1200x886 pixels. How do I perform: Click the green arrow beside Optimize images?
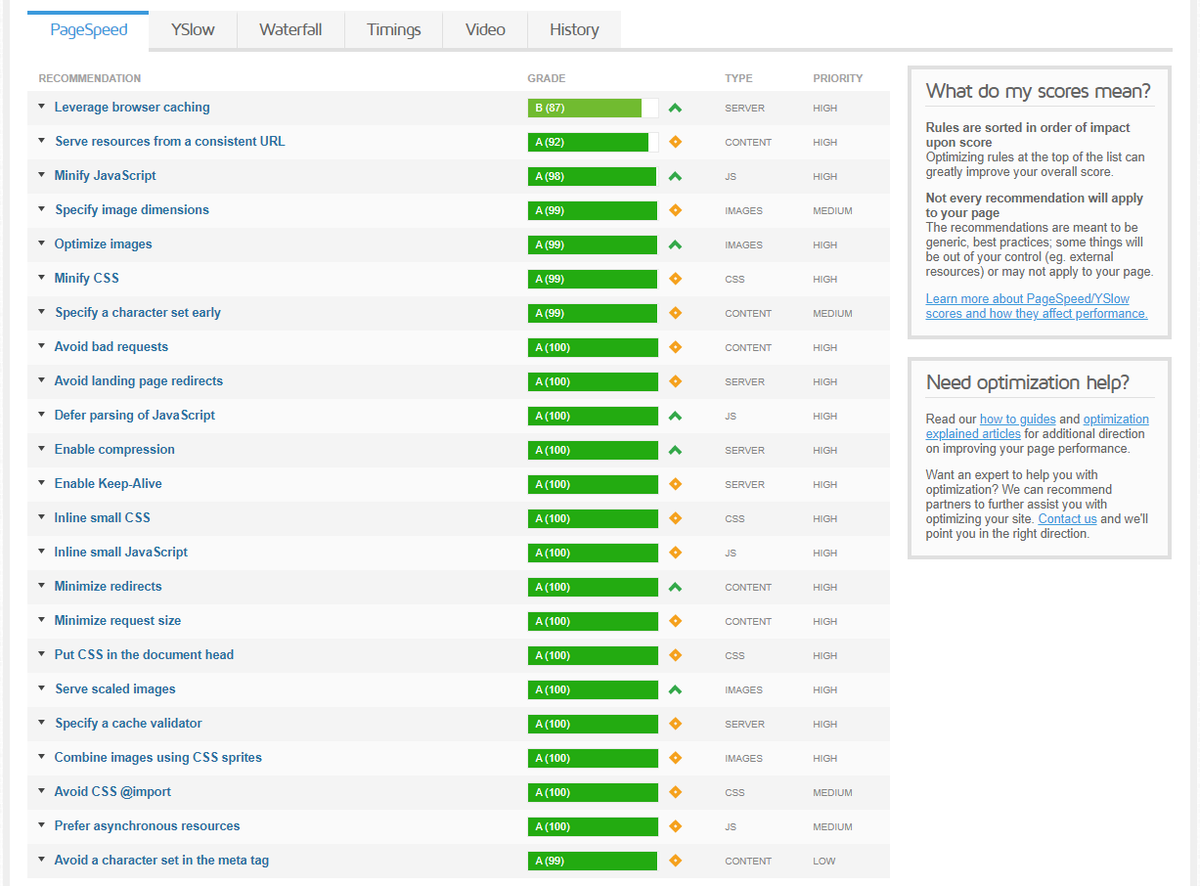tap(675, 244)
